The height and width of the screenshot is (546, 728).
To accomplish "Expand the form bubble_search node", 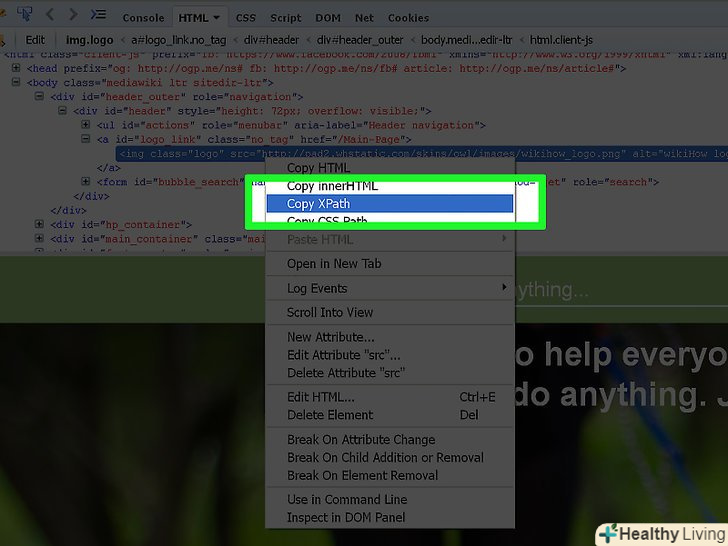I will (85, 181).
